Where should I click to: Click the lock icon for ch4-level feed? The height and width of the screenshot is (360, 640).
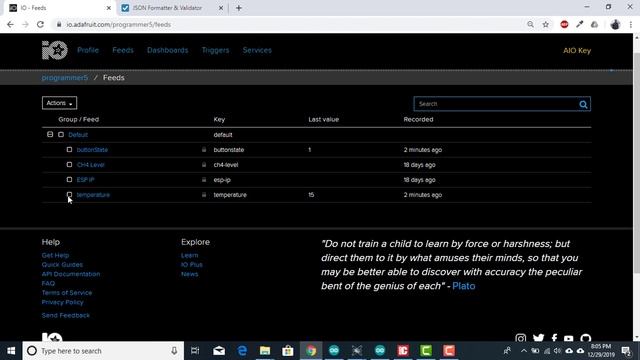(204, 164)
